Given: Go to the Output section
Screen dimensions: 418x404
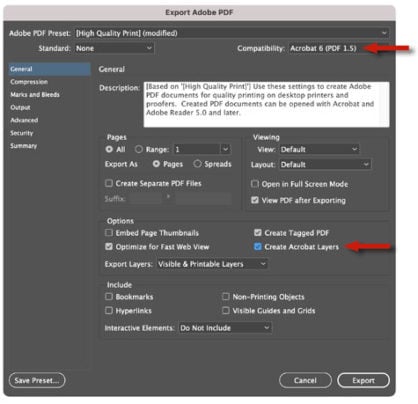Looking at the screenshot, I should pyautogui.click(x=20, y=107).
